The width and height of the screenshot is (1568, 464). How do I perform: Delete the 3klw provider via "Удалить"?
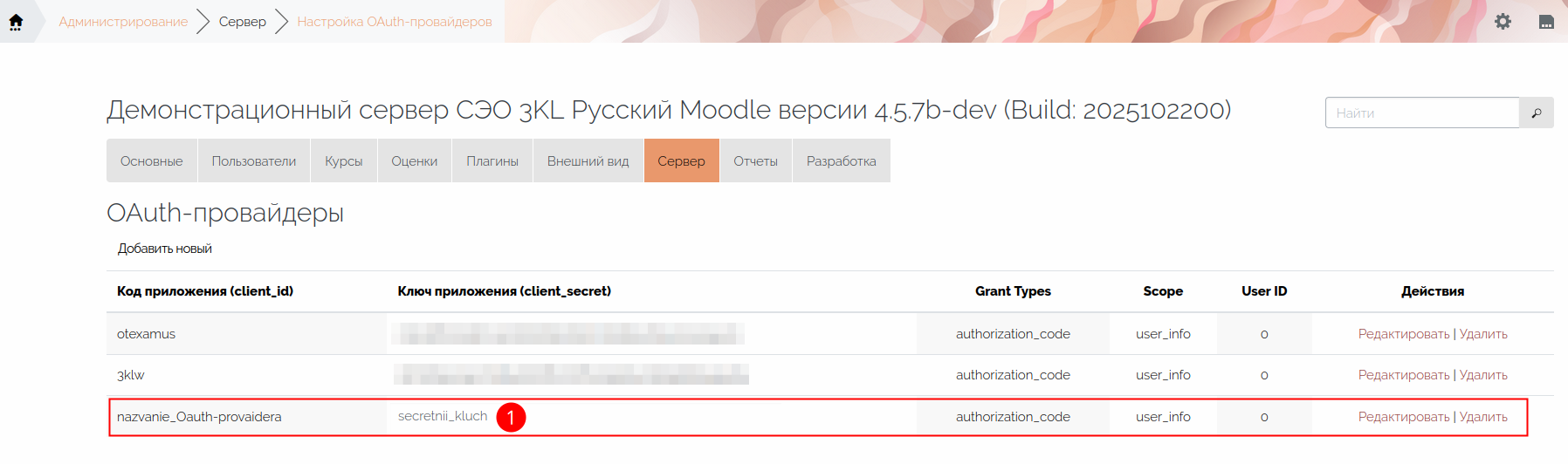1483,375
